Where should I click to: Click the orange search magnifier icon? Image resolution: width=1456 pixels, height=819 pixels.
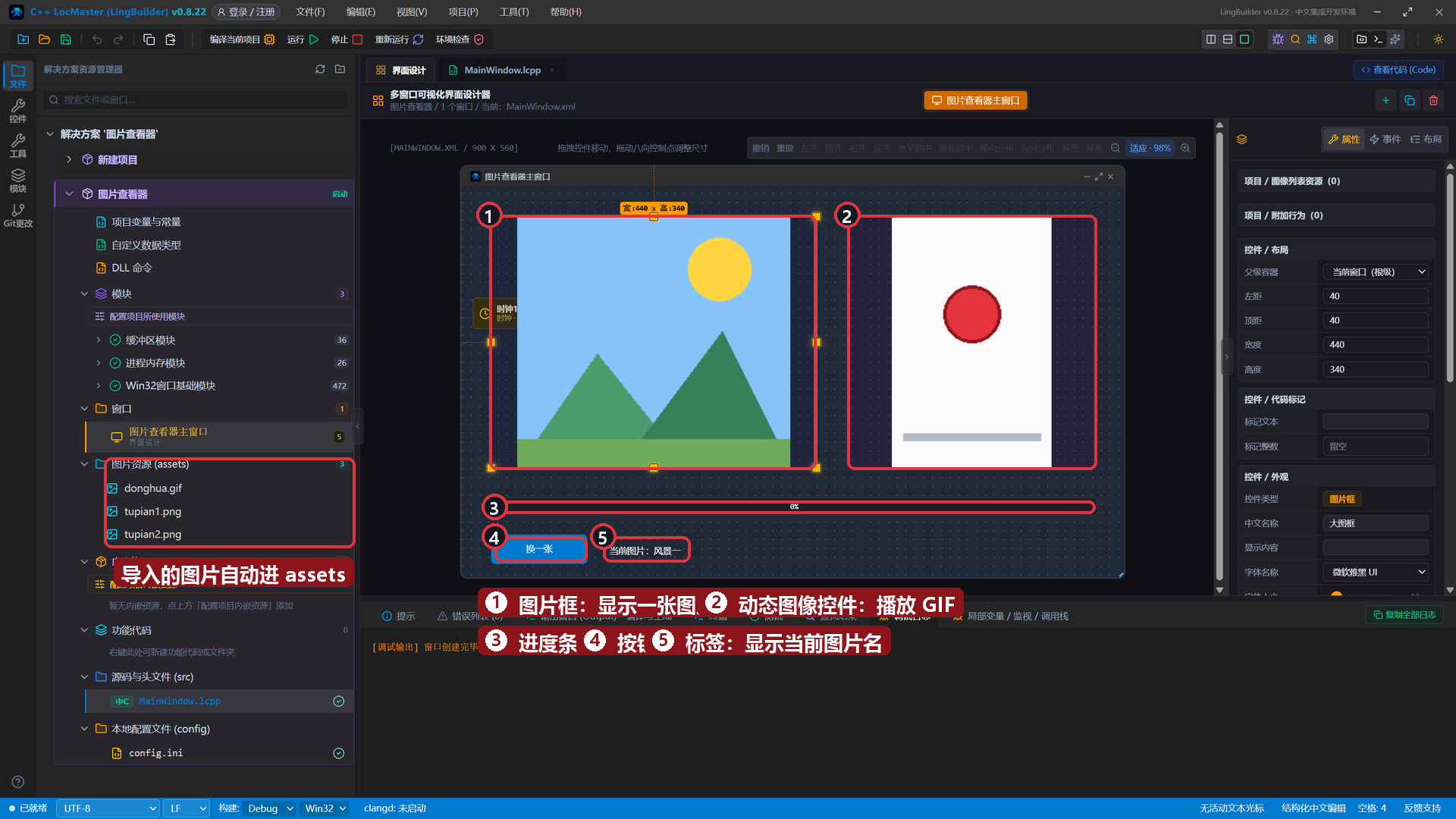click(x=1295, y=39)
